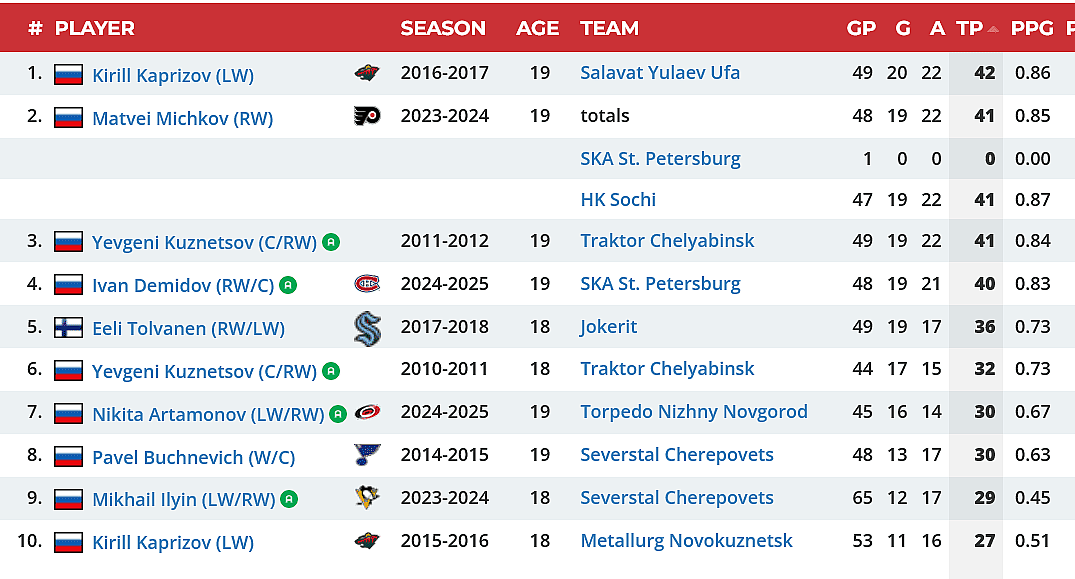Sort by the GP column header

861,28
